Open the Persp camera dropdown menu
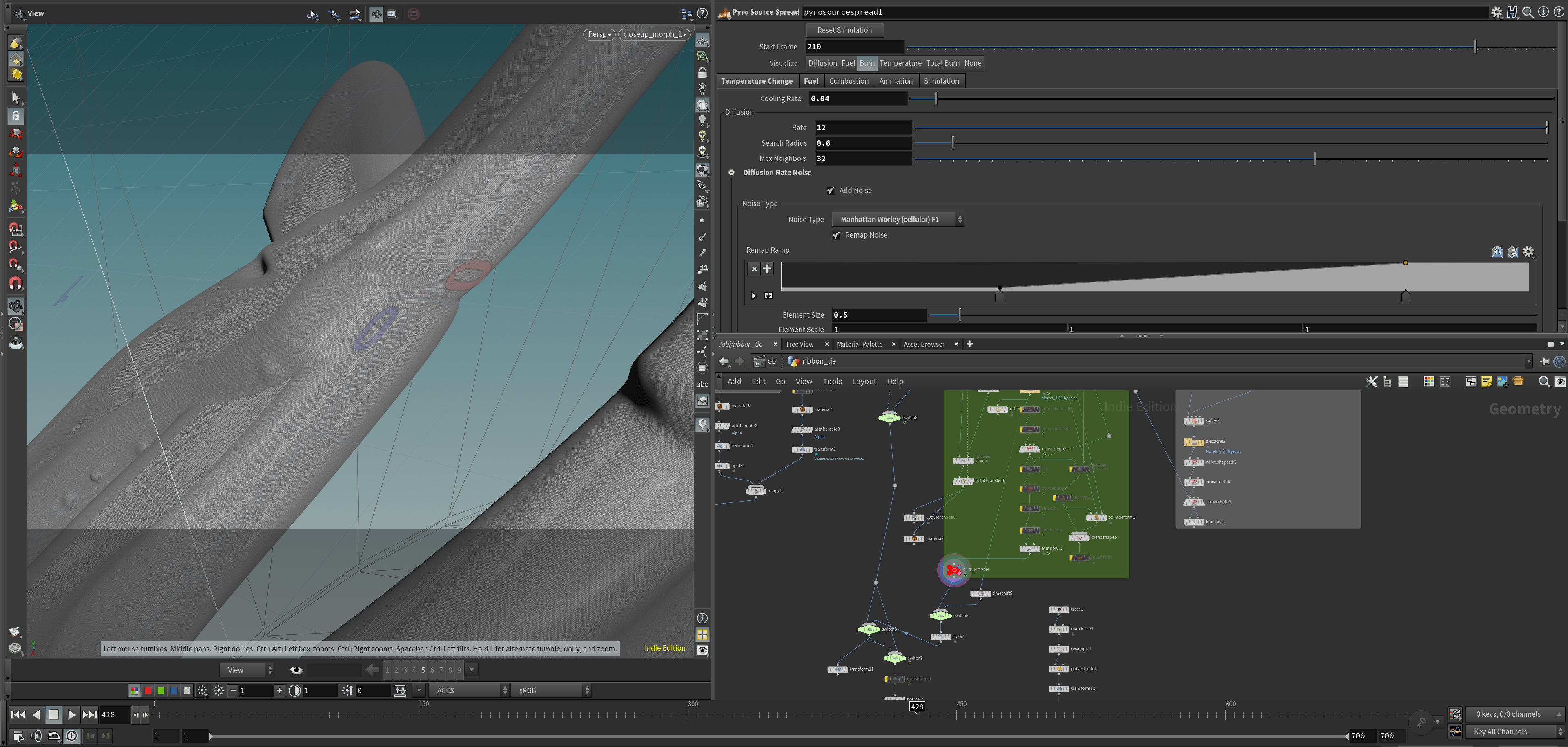This screenshot has width=1568, height=747. tap(599, 34)
